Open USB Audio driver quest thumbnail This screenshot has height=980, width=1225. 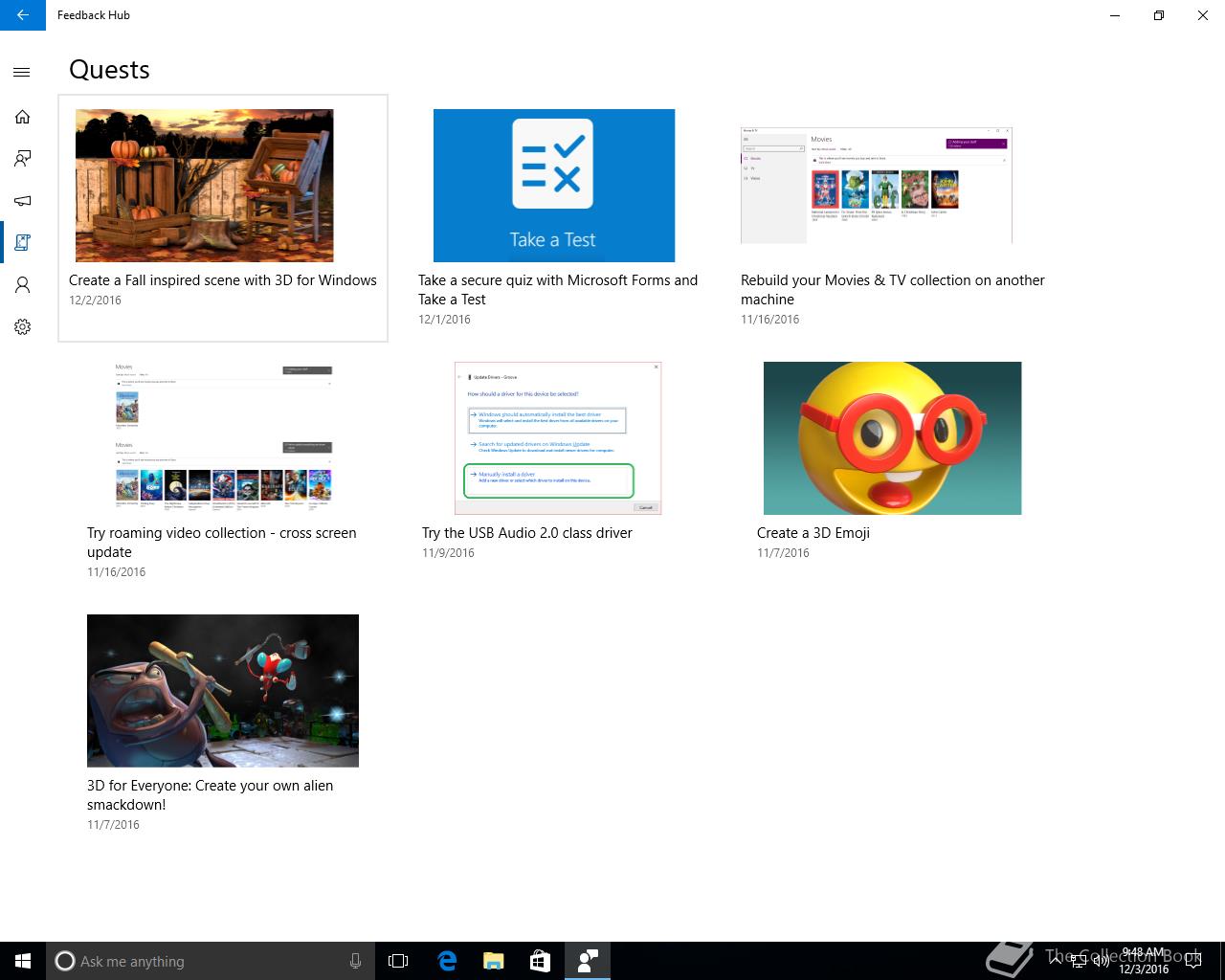tap(558, 438)
